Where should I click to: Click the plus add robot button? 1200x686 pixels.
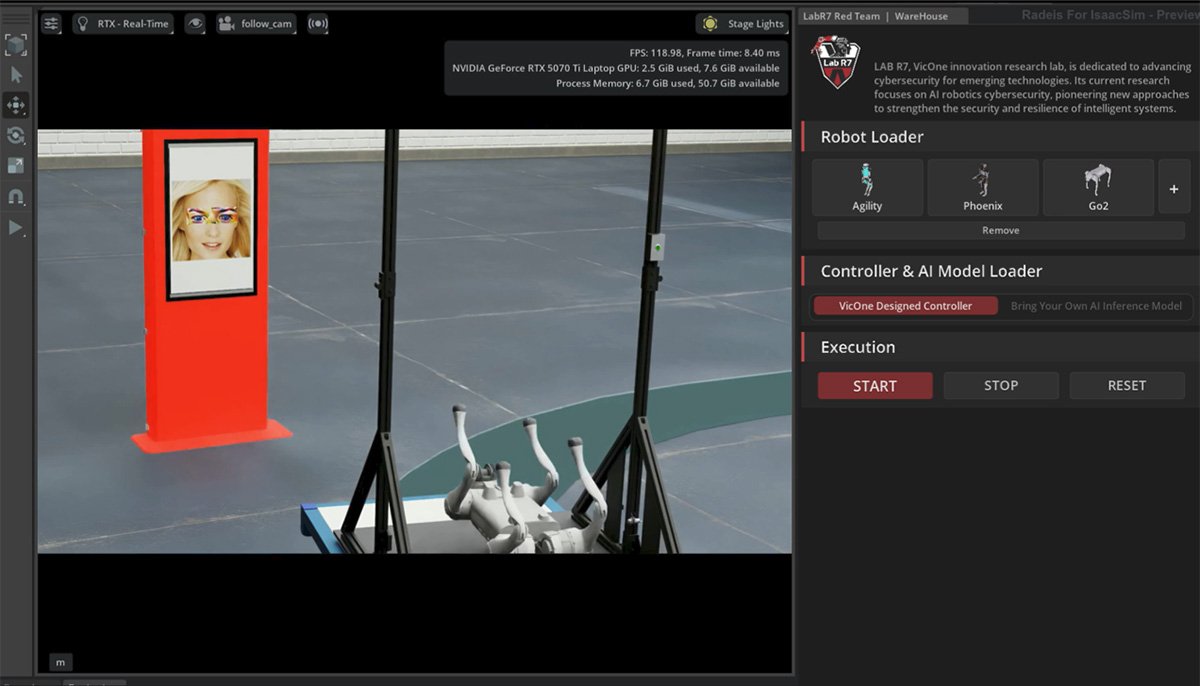[x=1174, y=188]
